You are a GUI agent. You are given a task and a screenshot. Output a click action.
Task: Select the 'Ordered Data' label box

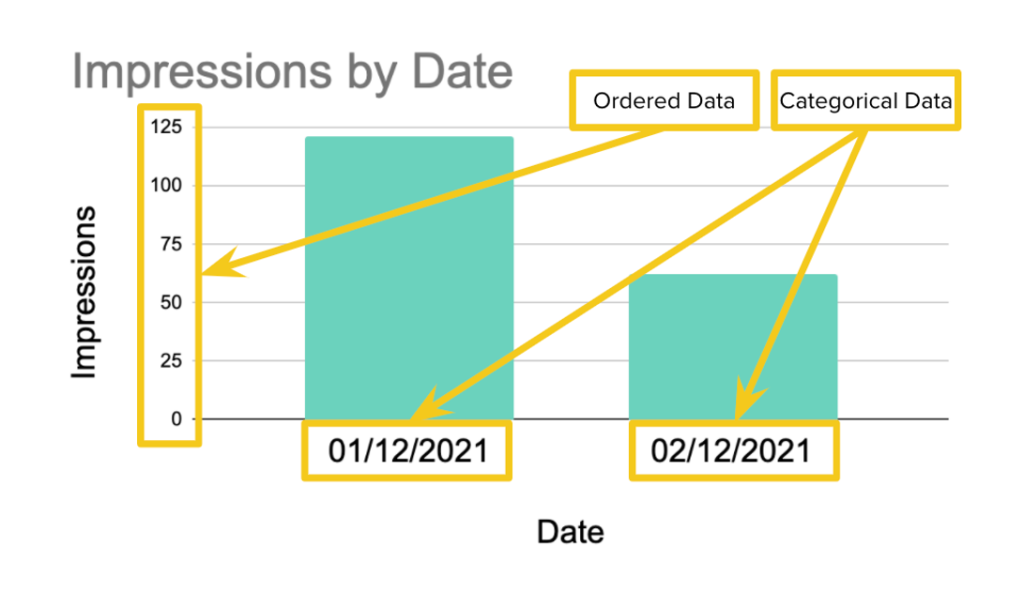[x=664, y=101]
